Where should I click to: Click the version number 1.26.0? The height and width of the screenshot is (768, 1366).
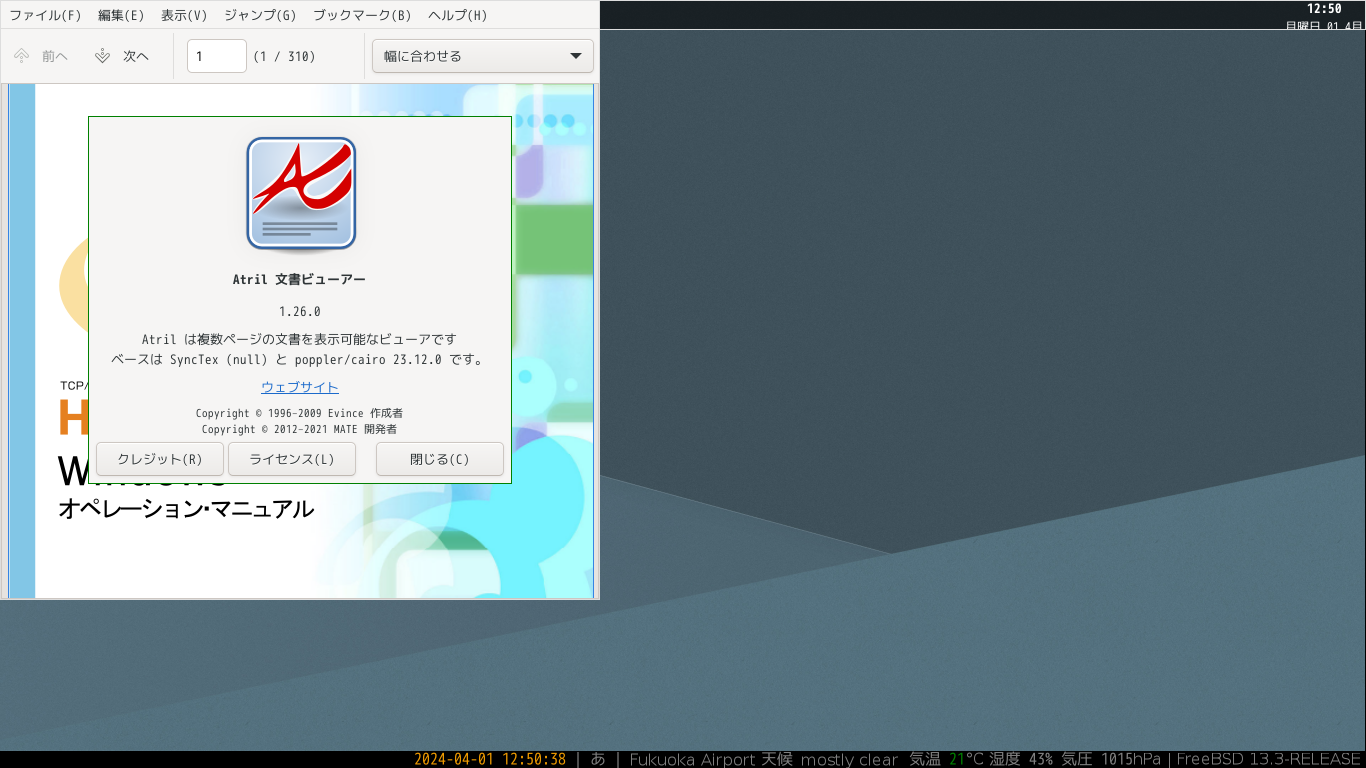(x=300, y=311)
